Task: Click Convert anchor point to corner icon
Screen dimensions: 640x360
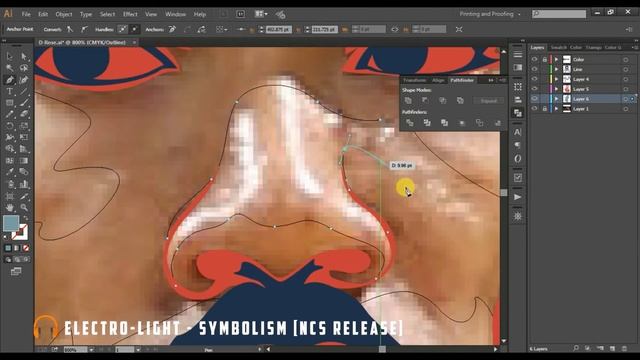Action: (70, 29)
